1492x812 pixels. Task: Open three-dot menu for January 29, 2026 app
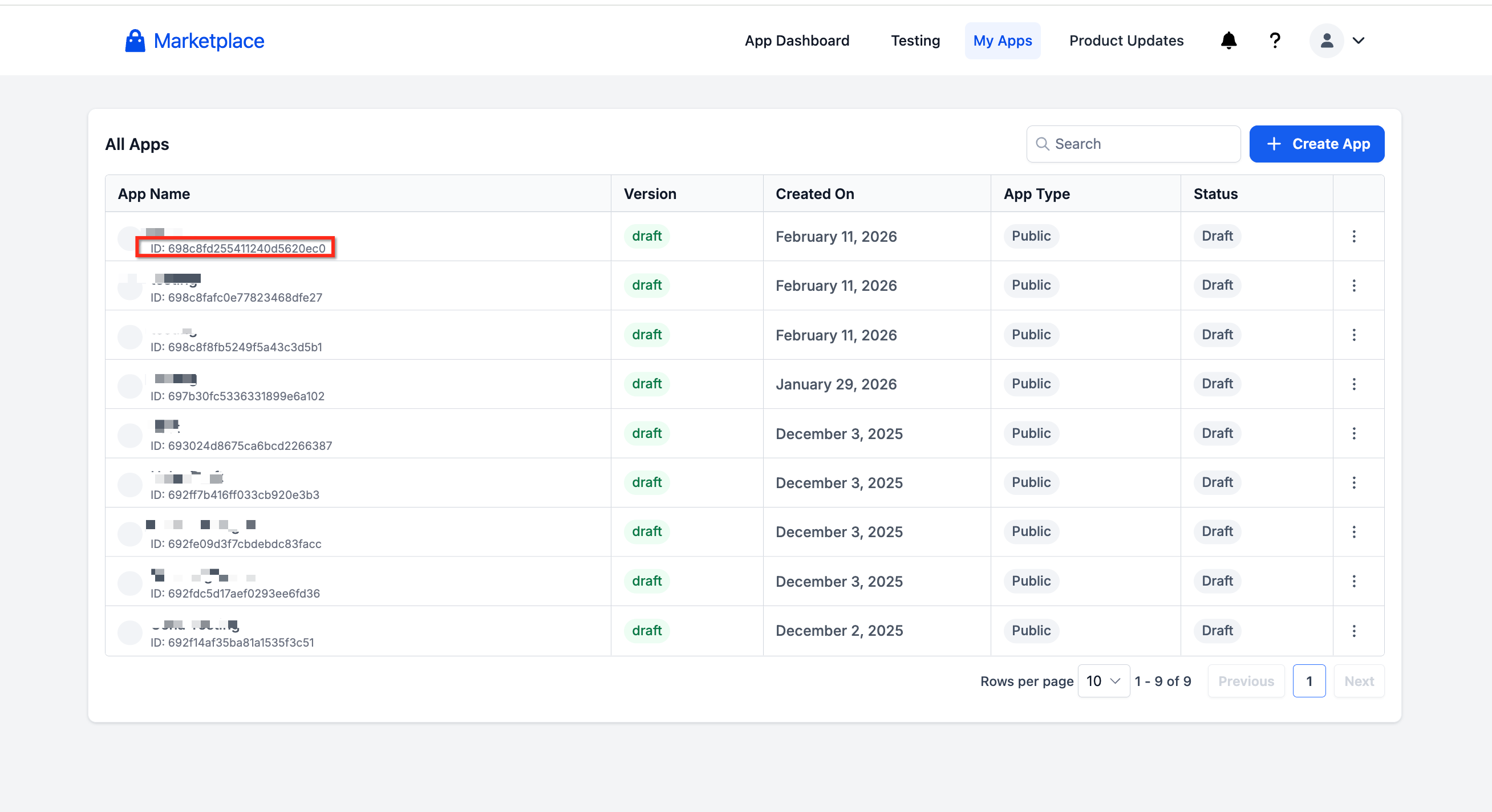coord(1353,384)
